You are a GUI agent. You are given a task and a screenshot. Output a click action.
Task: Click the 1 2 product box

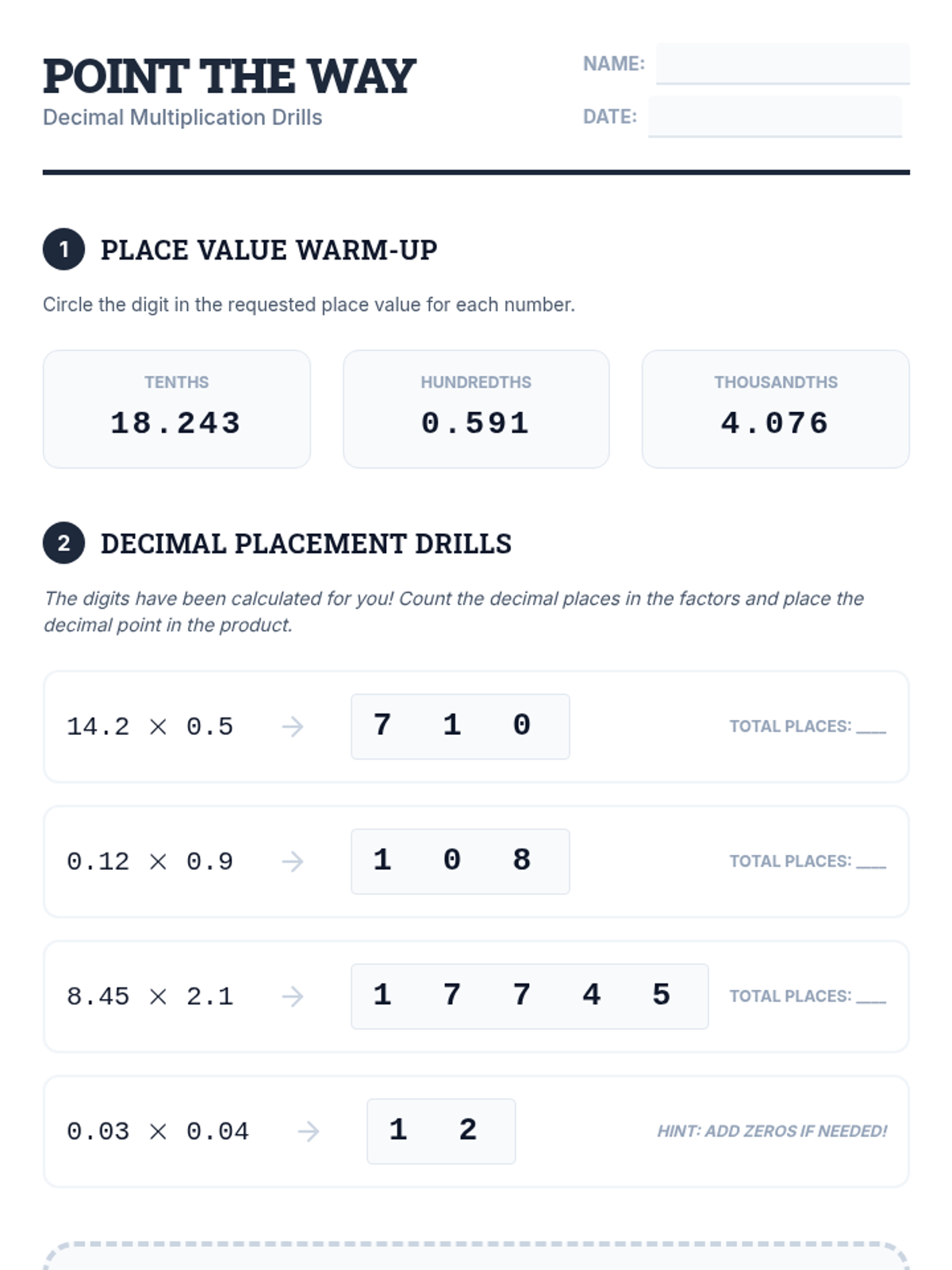point(441,1131)
